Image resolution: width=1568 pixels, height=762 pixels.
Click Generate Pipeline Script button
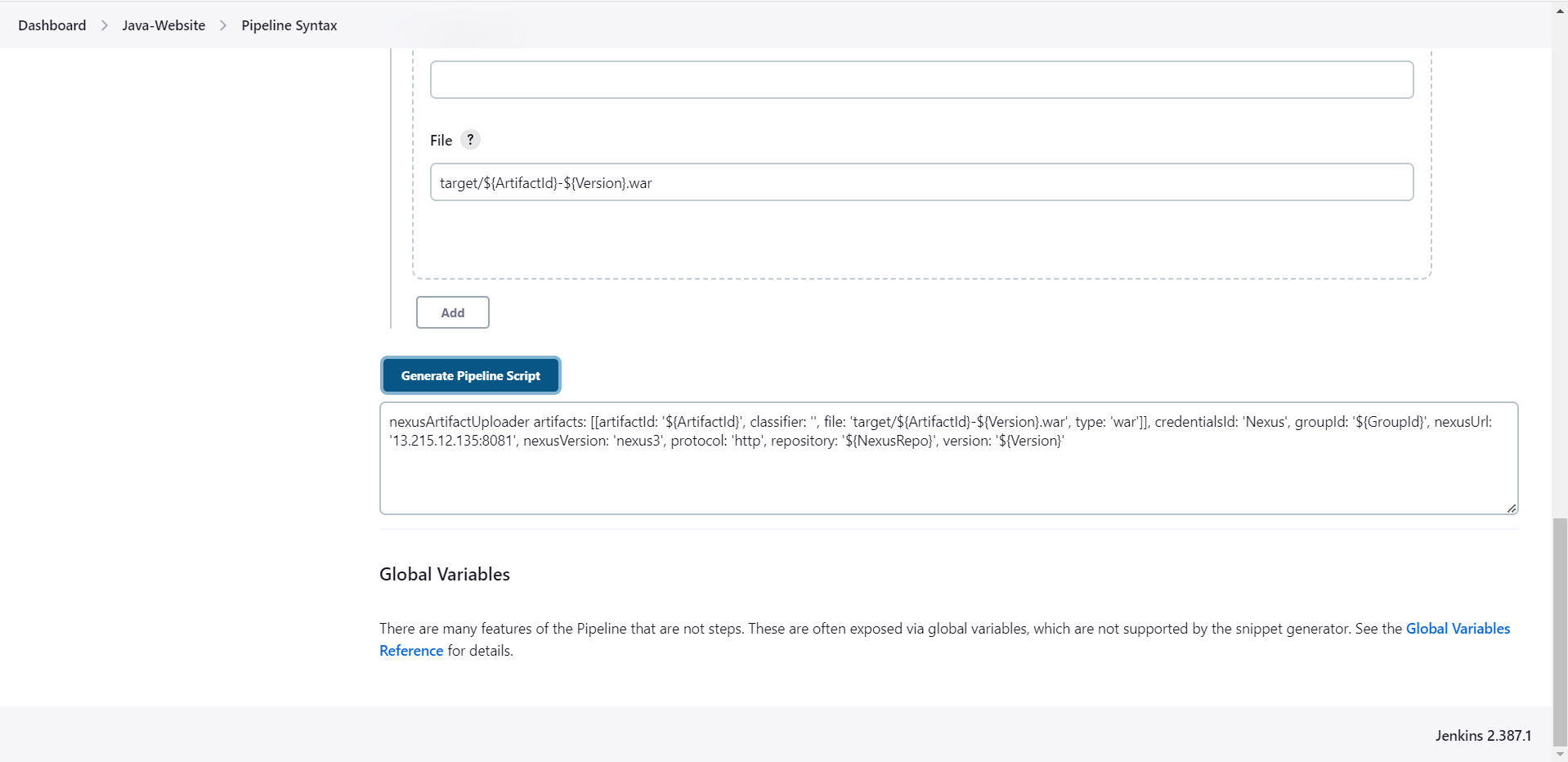point(471,376)
